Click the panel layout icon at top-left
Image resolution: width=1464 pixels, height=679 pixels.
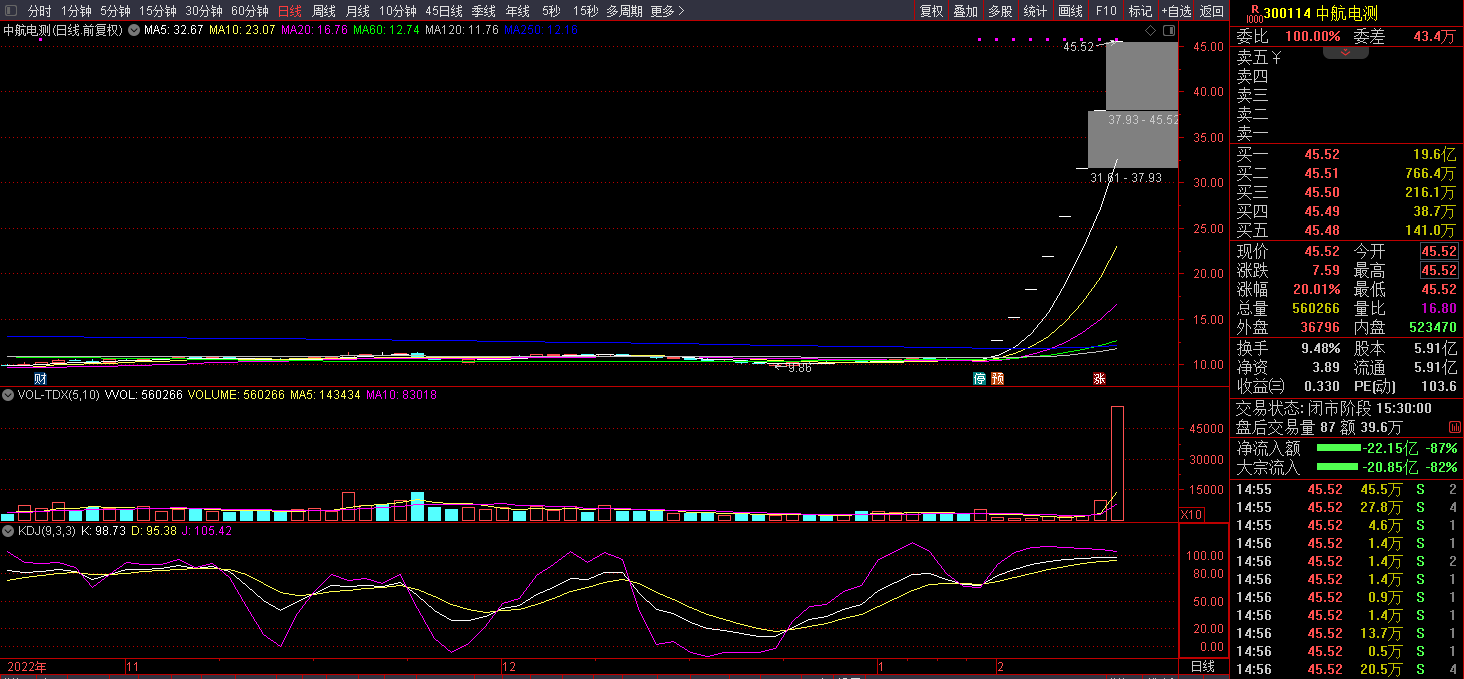11,11
